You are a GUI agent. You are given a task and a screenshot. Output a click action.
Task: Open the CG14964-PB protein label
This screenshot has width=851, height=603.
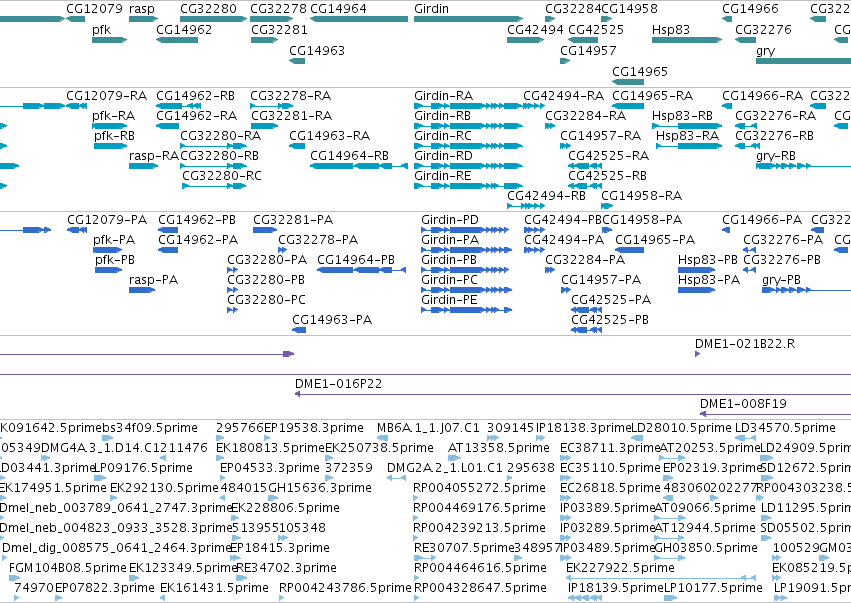(356, 259)
